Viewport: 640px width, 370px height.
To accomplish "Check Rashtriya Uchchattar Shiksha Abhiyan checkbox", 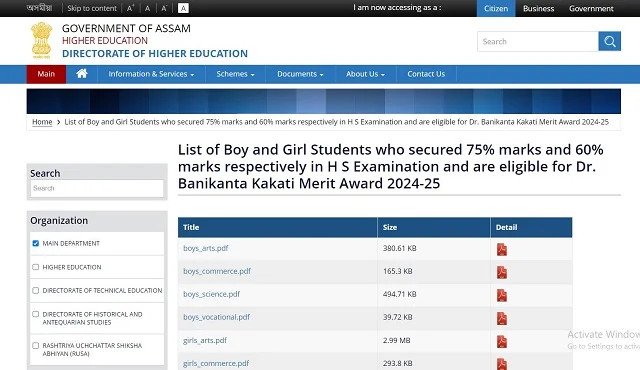I will (x=36, y=346).
